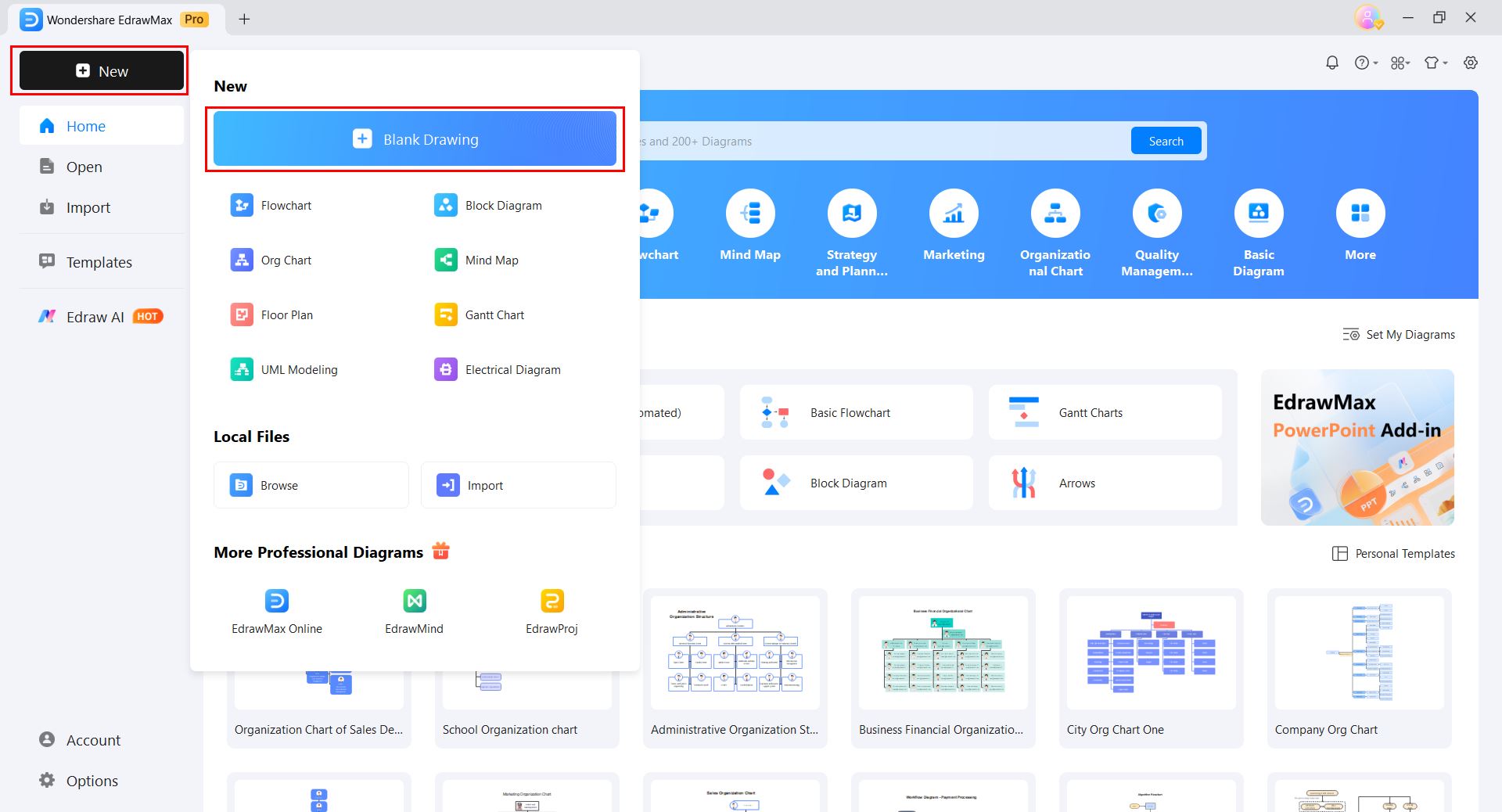Open Administrative Organization Structure template

coord(735,668)
